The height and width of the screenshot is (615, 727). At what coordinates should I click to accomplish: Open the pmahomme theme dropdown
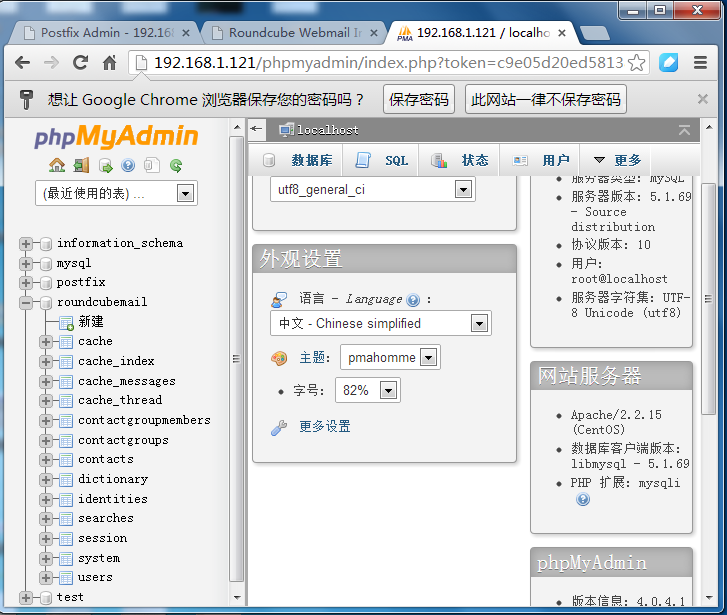(390, 357)
